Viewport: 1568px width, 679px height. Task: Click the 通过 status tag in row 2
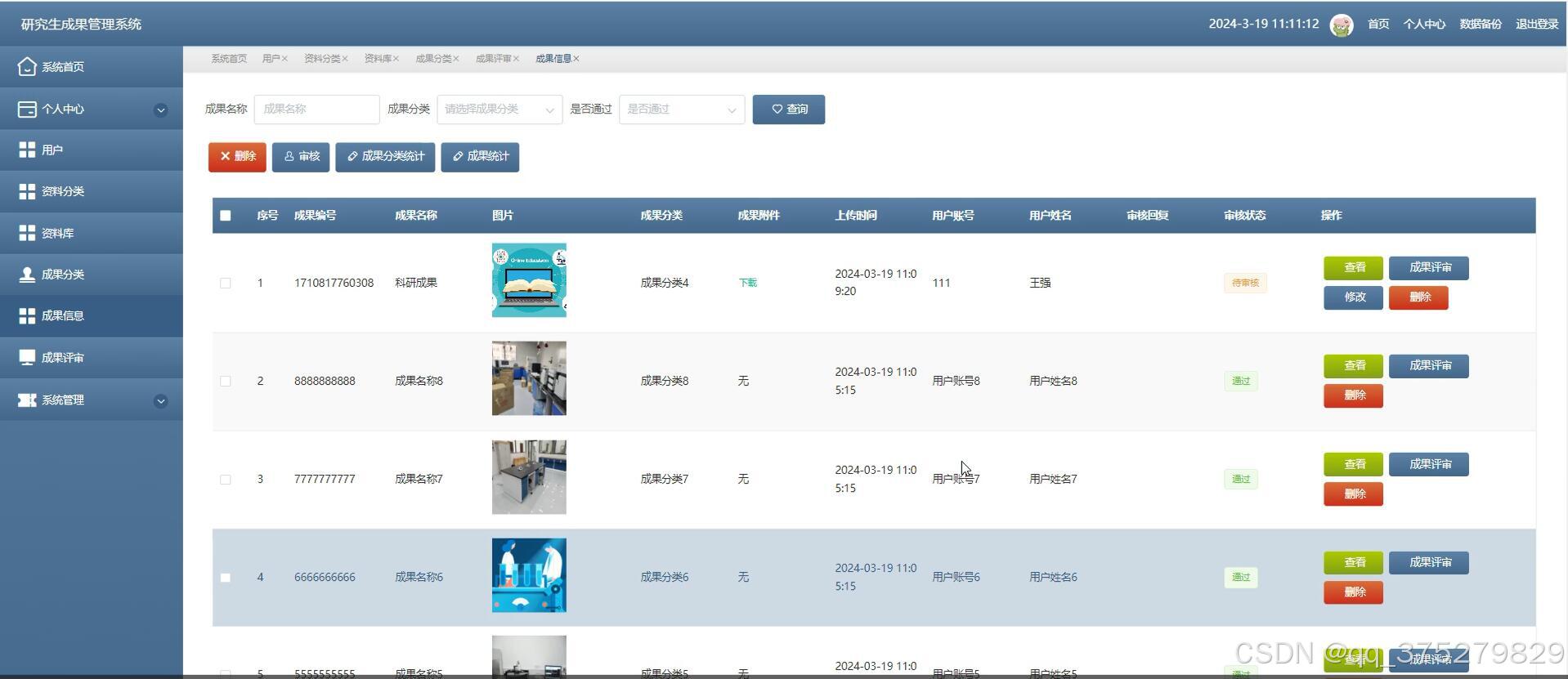pyautogui.click(x=1241, y=381)
